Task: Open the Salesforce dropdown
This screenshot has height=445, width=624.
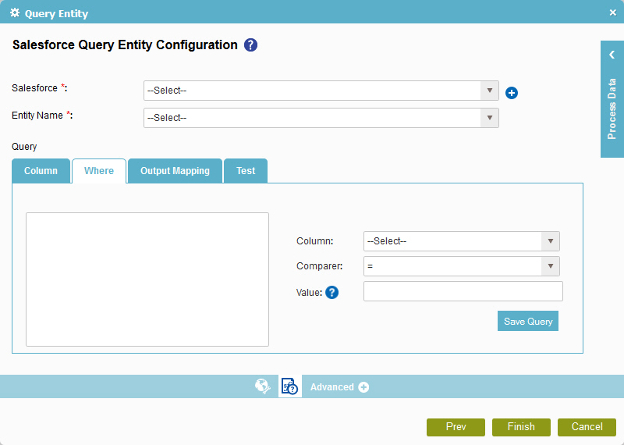Action: click(321, 90)
